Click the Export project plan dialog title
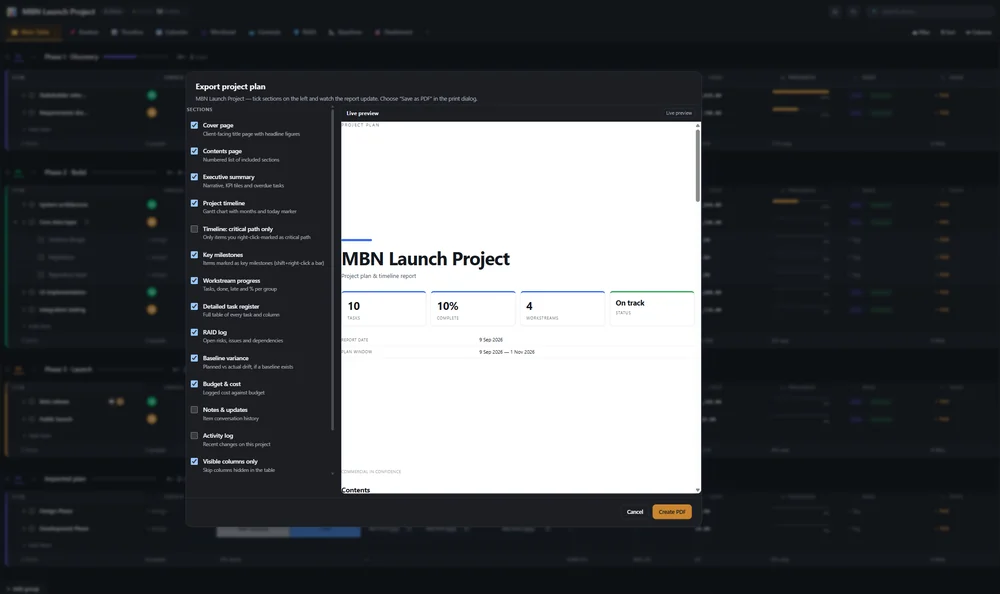Viewport: 1000px width, 594px height. tap(230, 86)
